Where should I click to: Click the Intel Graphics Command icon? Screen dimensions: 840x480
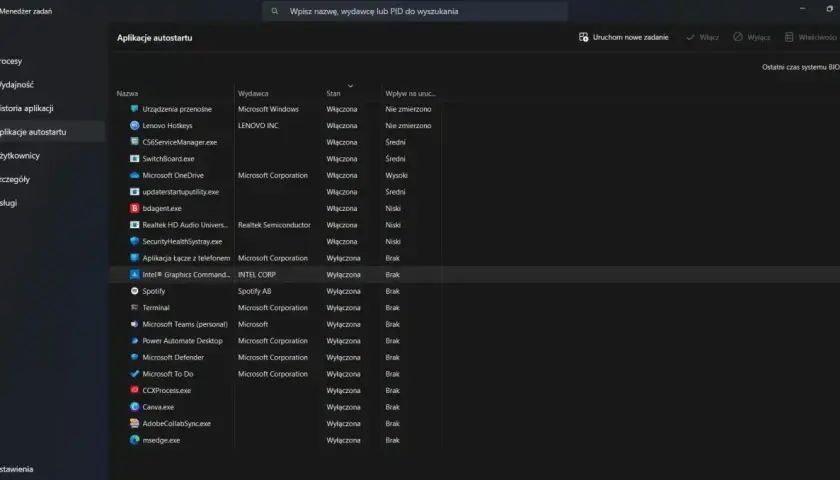coord(134,274)
